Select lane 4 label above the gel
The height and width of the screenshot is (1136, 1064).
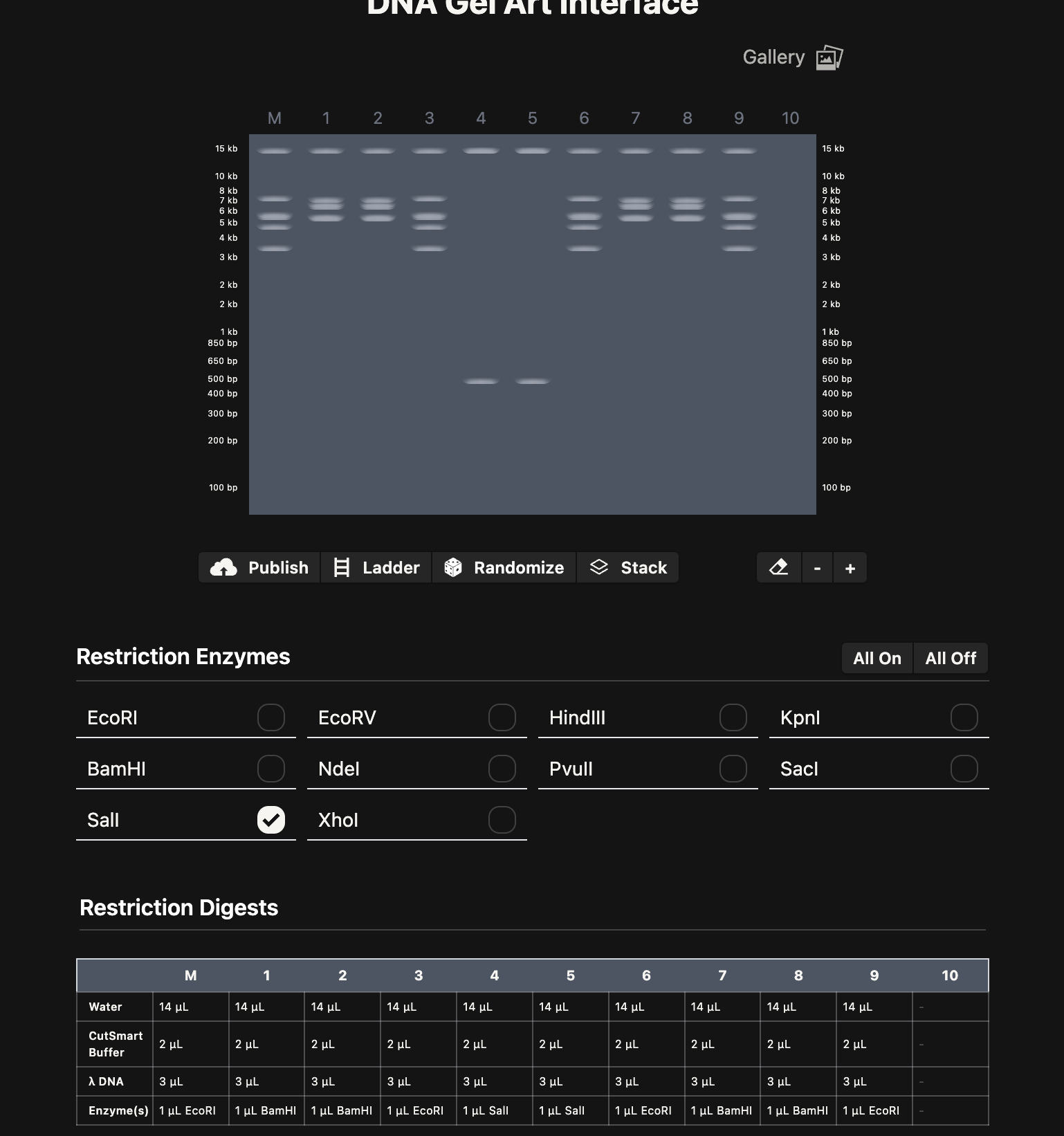pyautogui.click(x=481, y=118)
